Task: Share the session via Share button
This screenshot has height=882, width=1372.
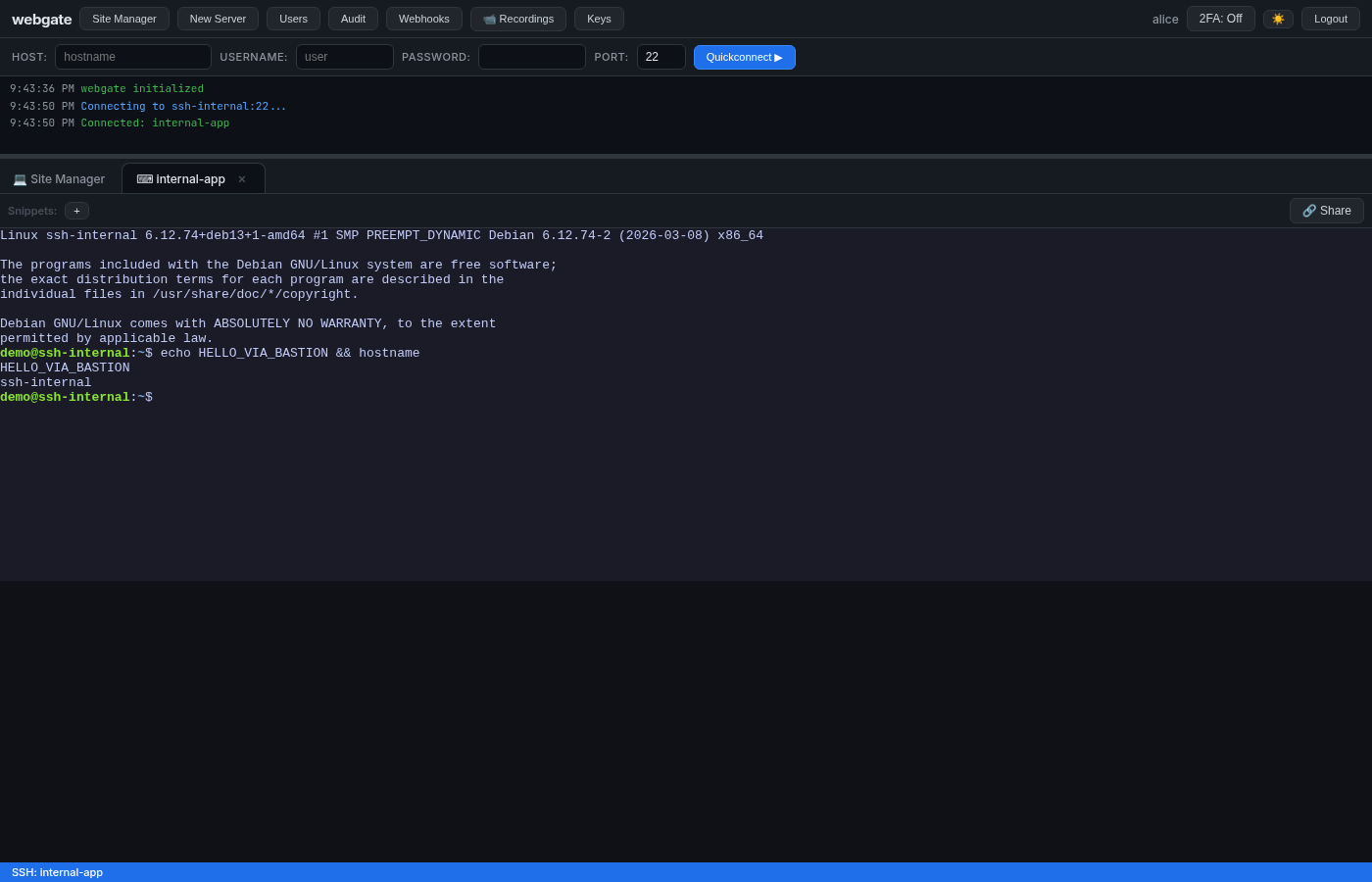Action: 1327,211
